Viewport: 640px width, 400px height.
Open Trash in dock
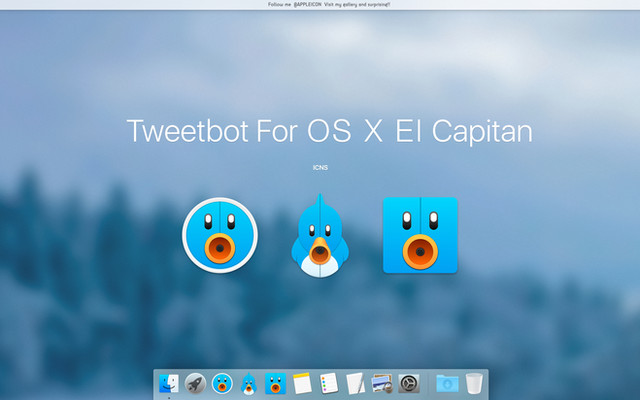[474, 383]
